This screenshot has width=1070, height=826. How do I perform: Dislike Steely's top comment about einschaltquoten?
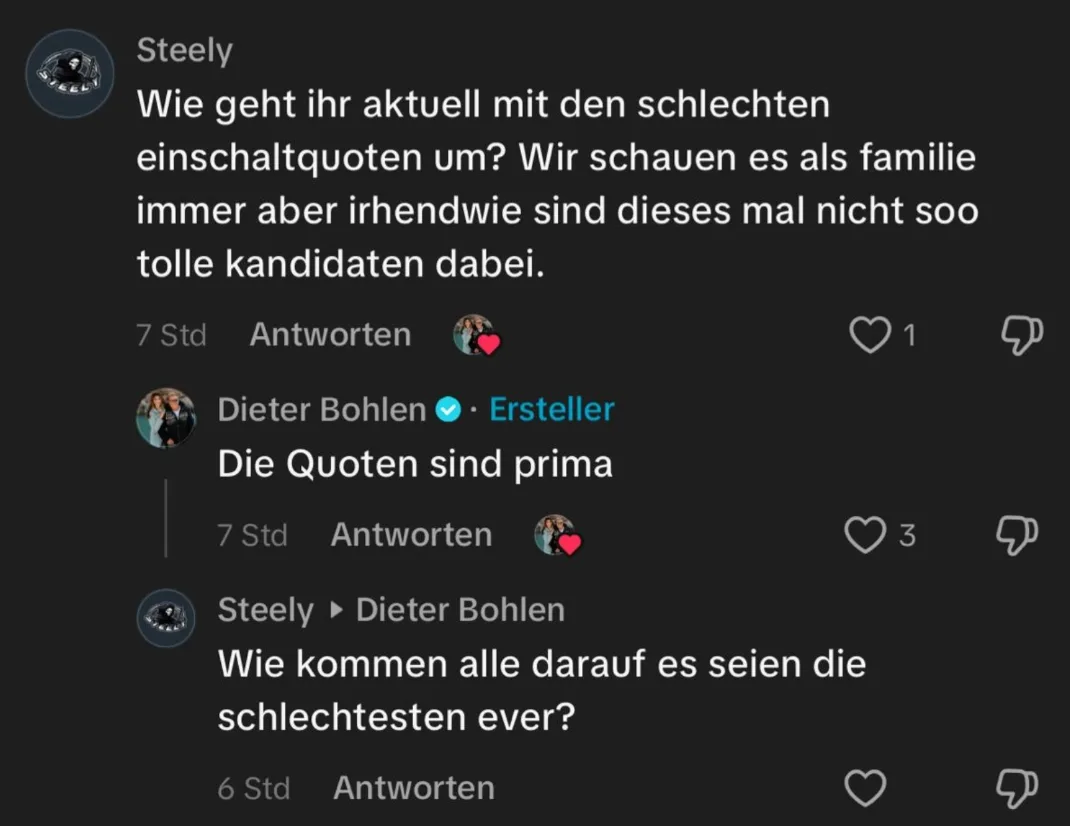(x=1021, y=336)
